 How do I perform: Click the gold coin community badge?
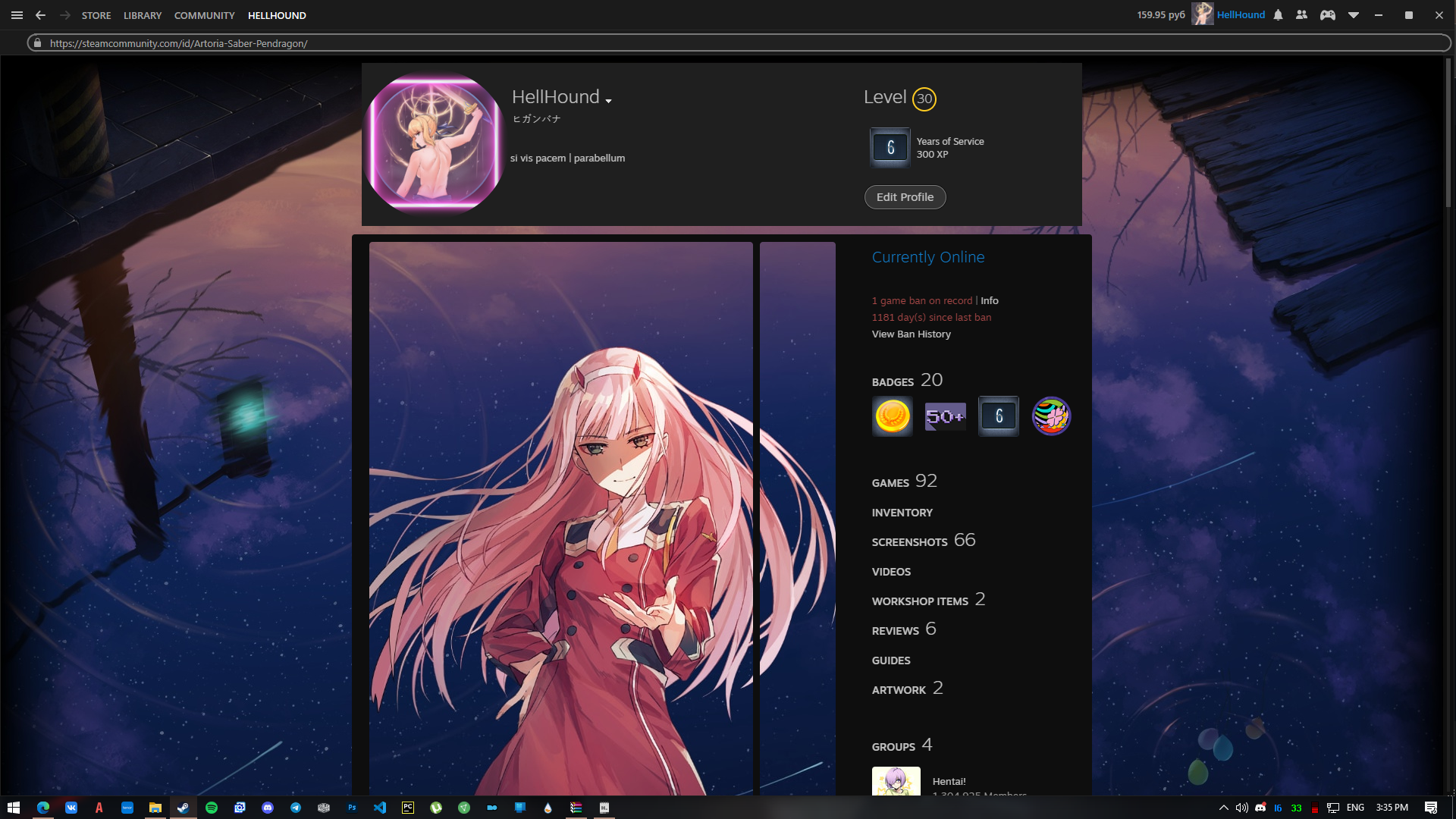892,416
